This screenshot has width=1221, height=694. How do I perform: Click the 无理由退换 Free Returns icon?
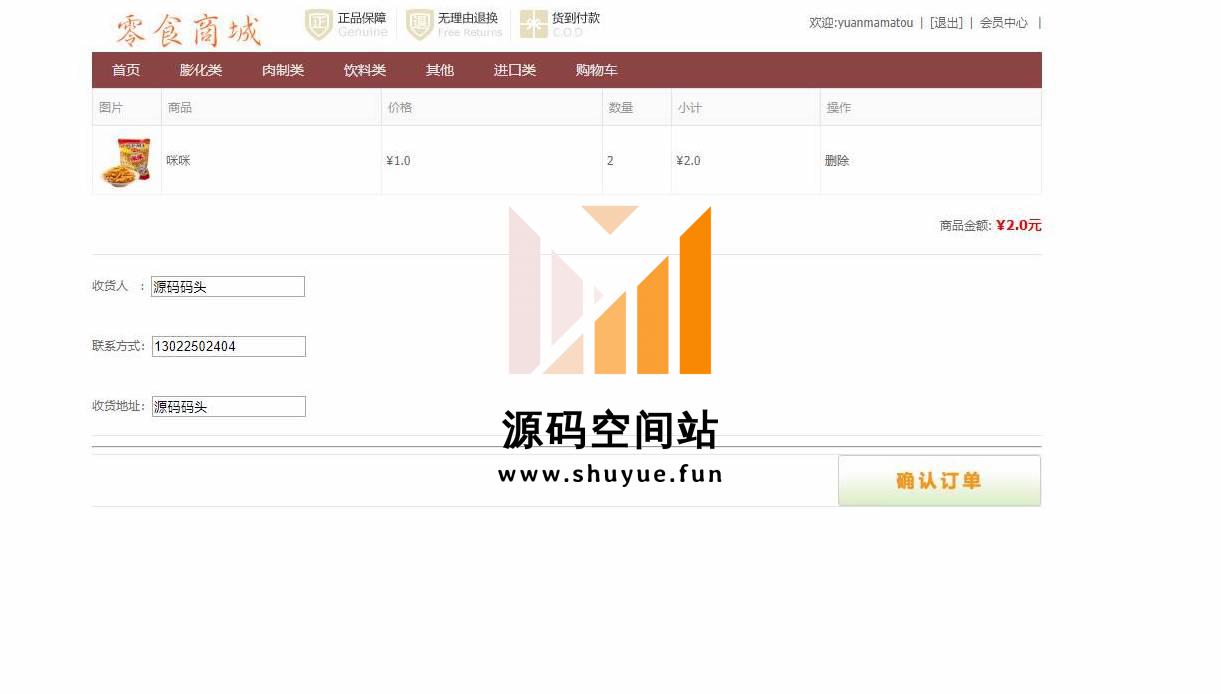click(420, 25)
